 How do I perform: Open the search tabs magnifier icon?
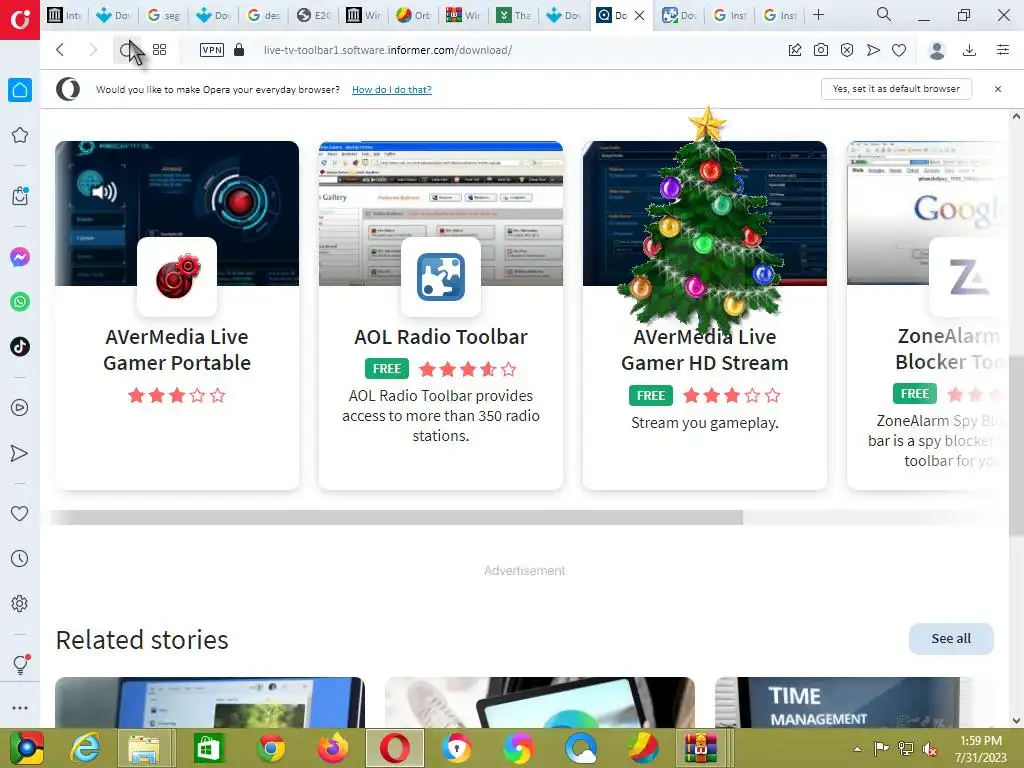[x=884, y=14]
